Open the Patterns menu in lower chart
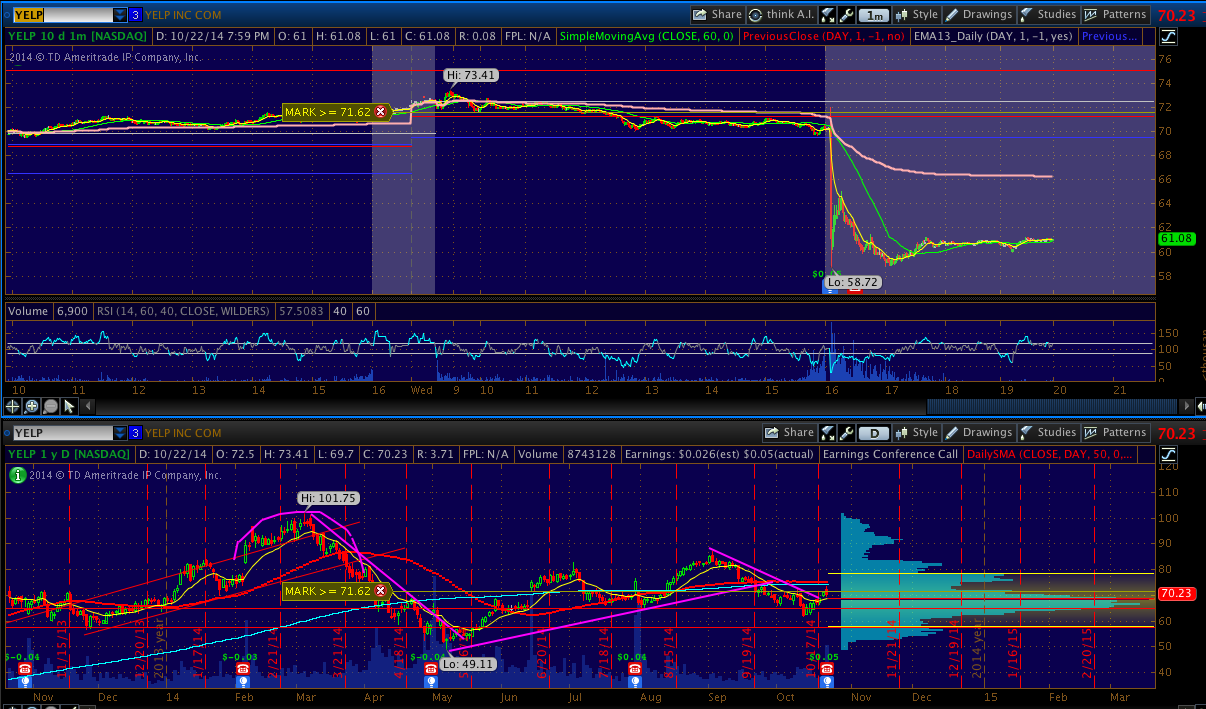The image size is (1206, 709). [1116, 433]
